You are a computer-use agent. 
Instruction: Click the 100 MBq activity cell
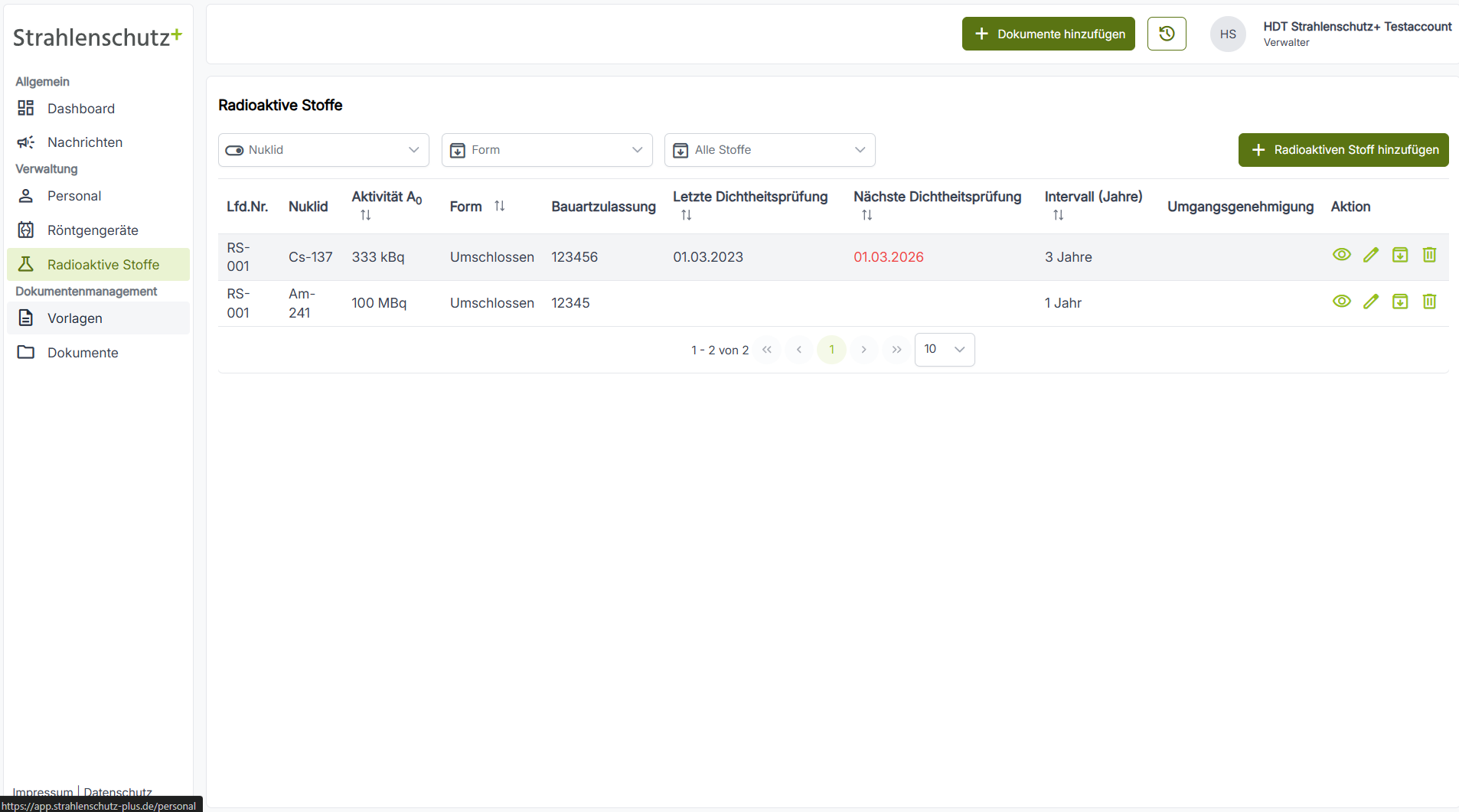click(x=379, y=303)
